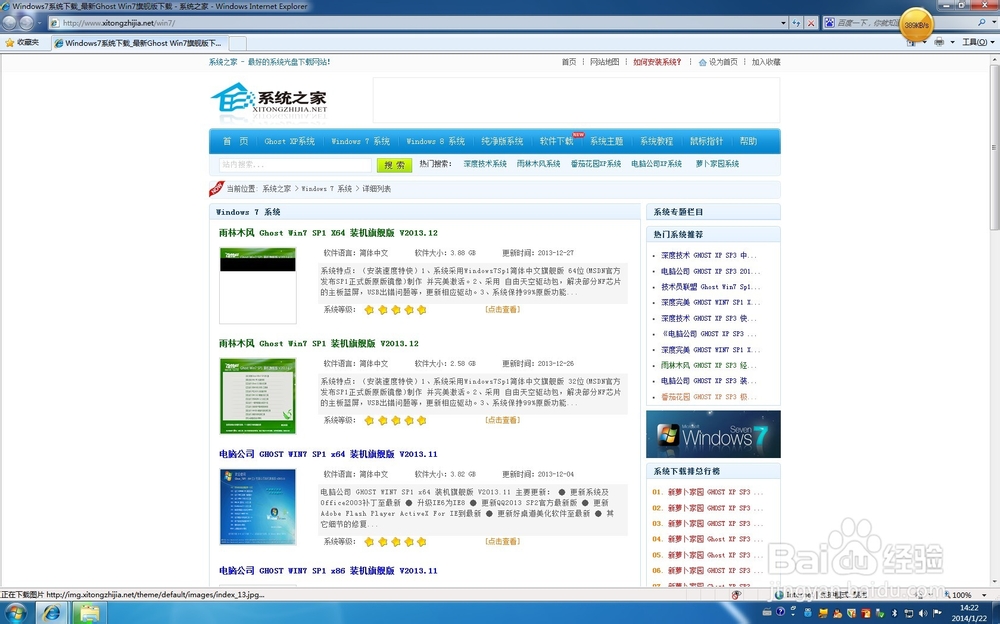Click the popup blocker icon in the status bar
The width and height of the screenshot is (1000, 624).
(737, 594)
